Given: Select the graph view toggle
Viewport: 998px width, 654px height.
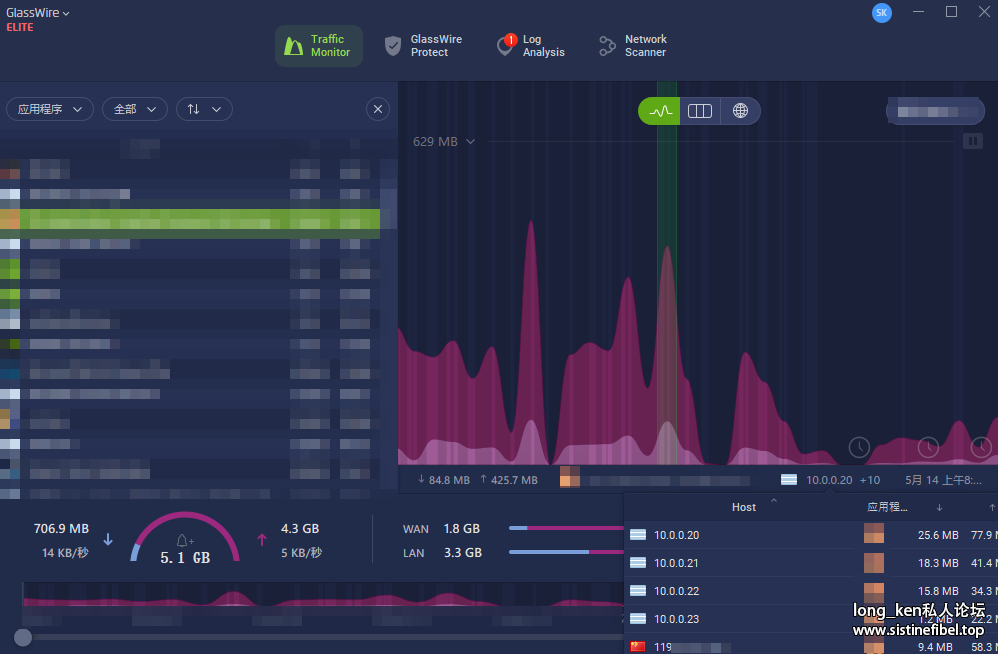Looking at the screenshot, I should pos(660,111).
